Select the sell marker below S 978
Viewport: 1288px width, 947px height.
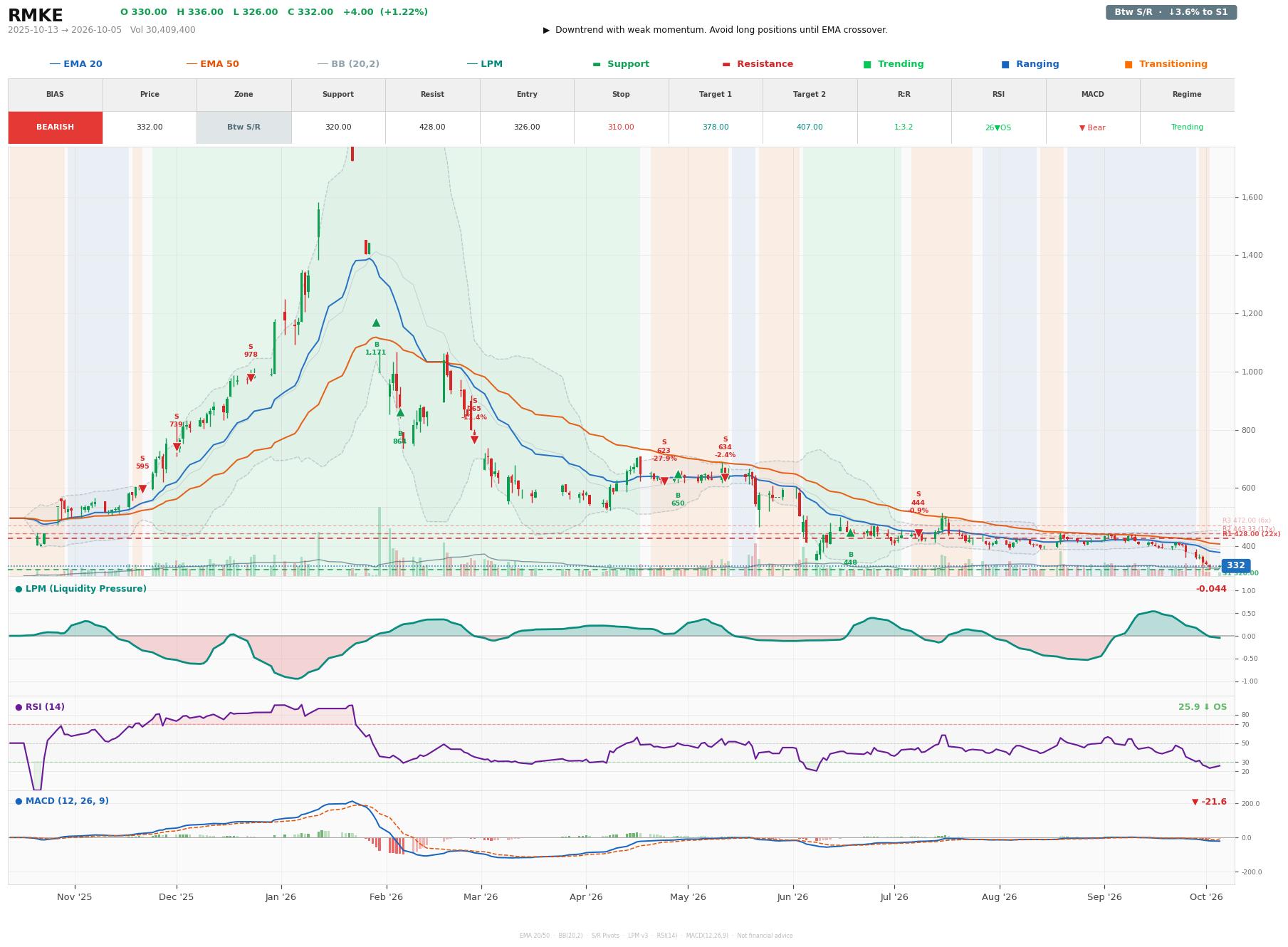[251, 378]
